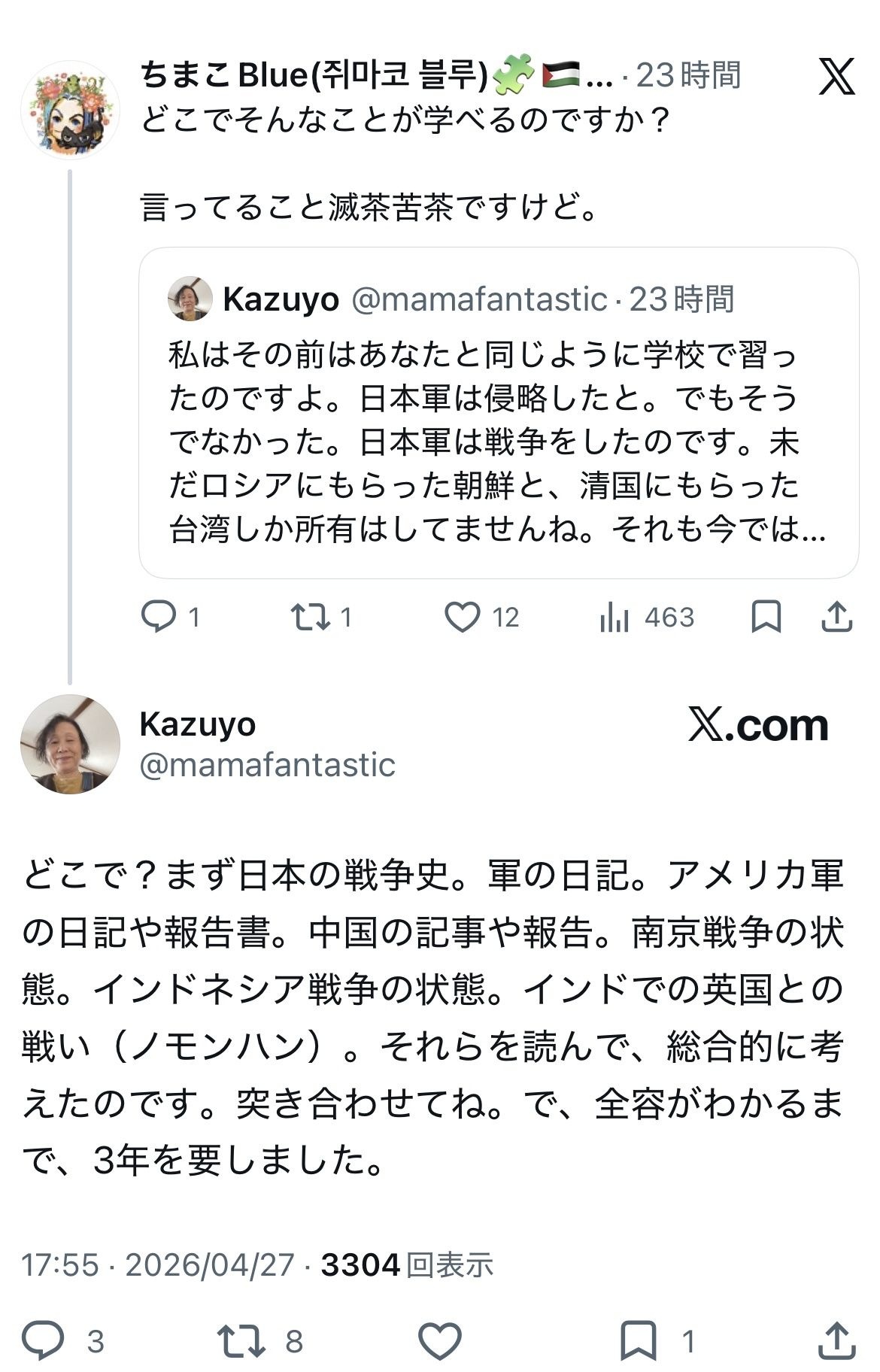The image size is (880, 1372).
Task: Open ちまこ Blue's profile avatar
Action: pos(70,110)
